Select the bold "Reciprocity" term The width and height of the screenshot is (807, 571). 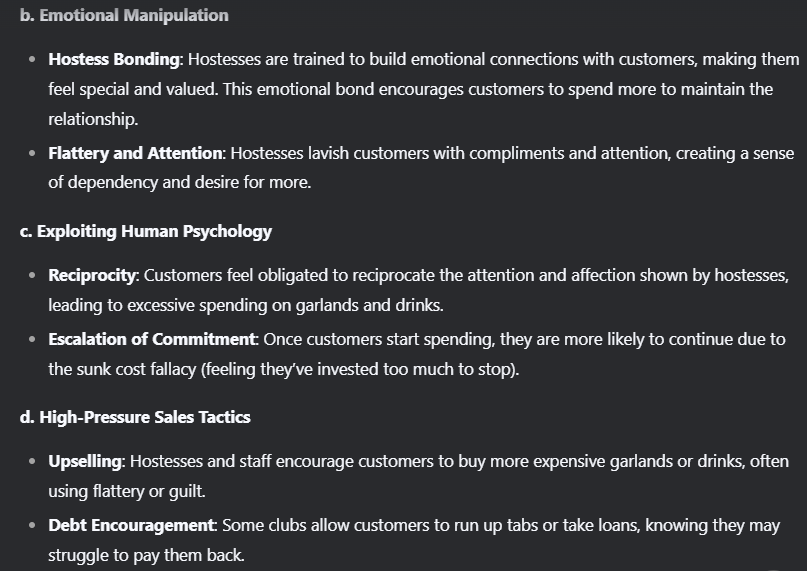point(94,275)
